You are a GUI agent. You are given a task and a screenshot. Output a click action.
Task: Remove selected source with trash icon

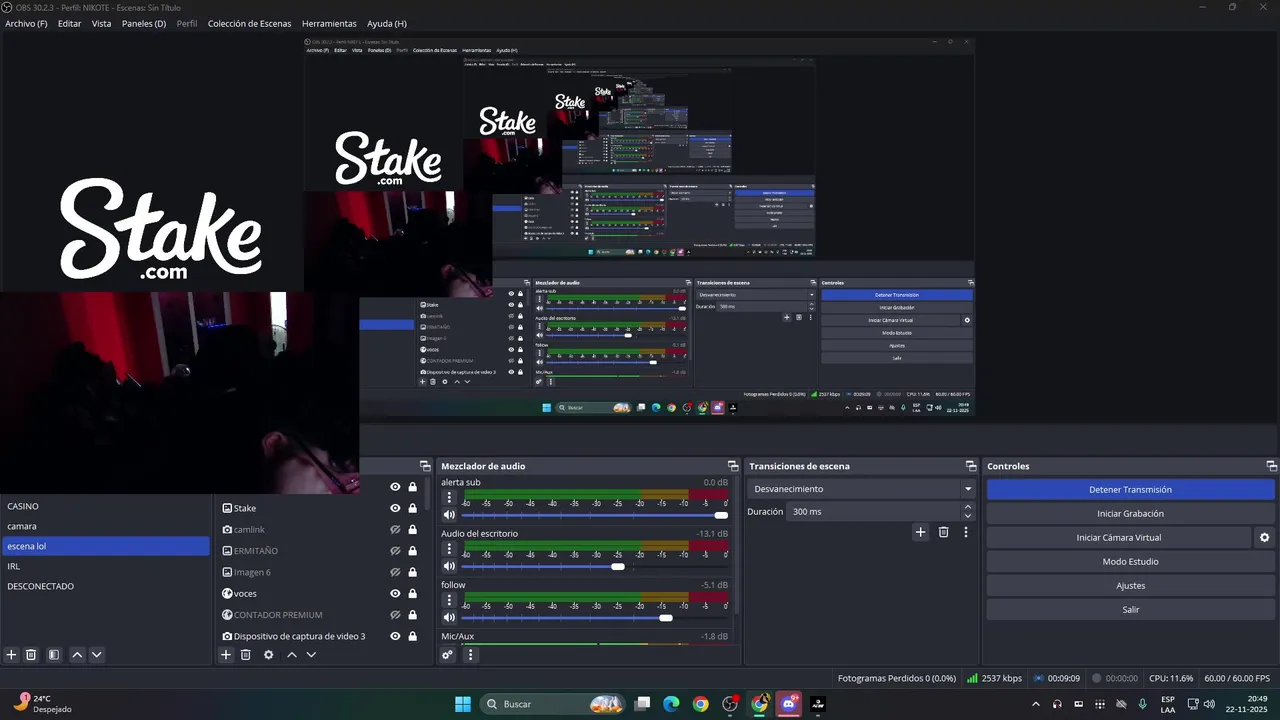(245, 655)
